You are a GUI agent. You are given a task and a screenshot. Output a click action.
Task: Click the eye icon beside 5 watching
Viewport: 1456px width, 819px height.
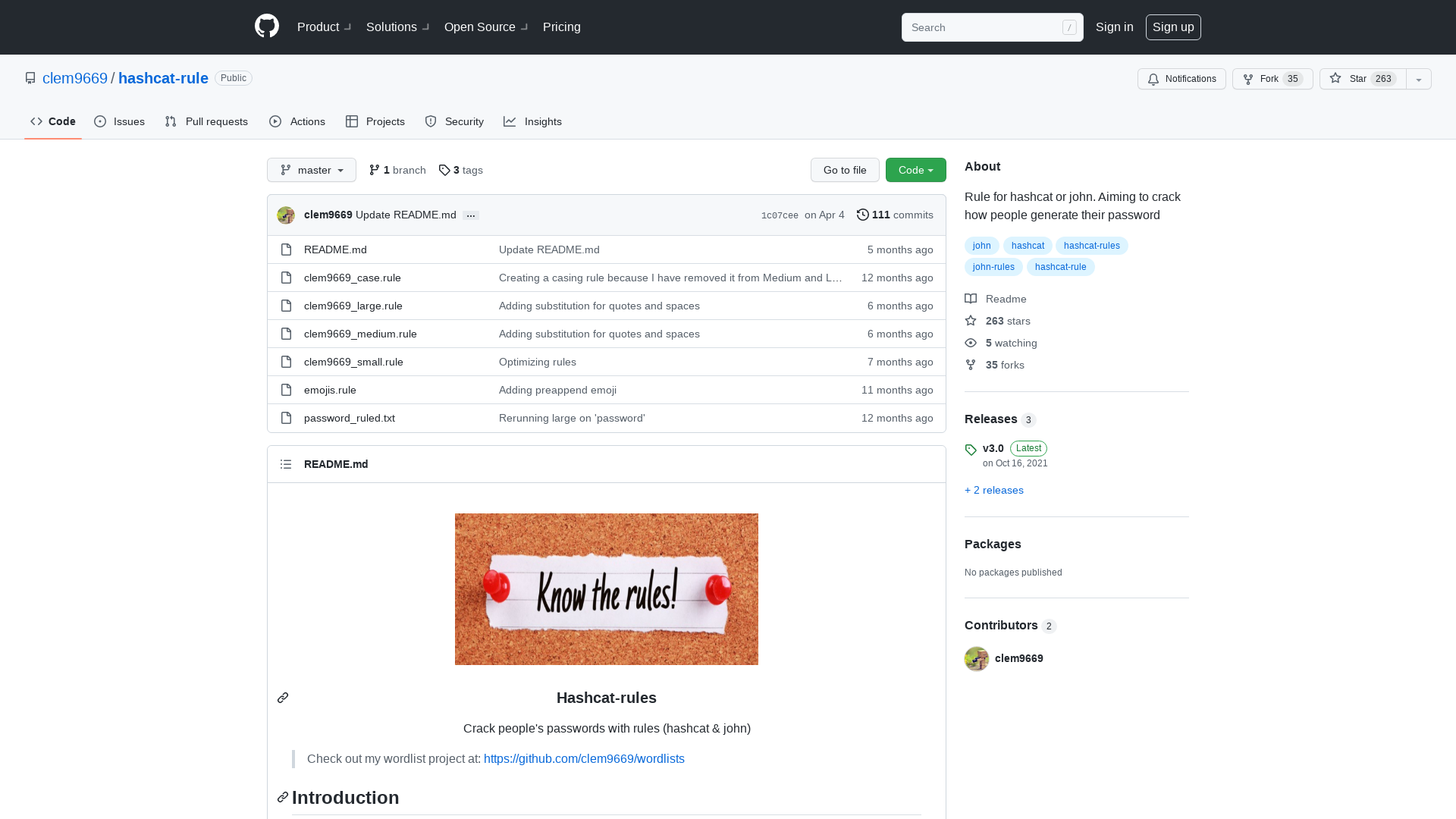[971, 343]
